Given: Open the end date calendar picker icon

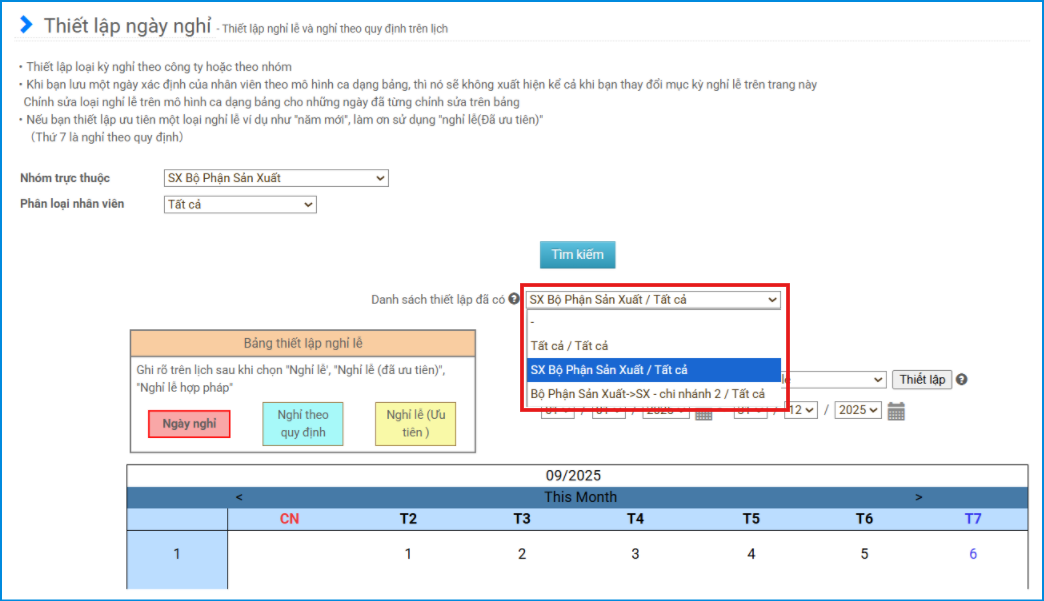Looking at the screenshot, I should [896, 410].
